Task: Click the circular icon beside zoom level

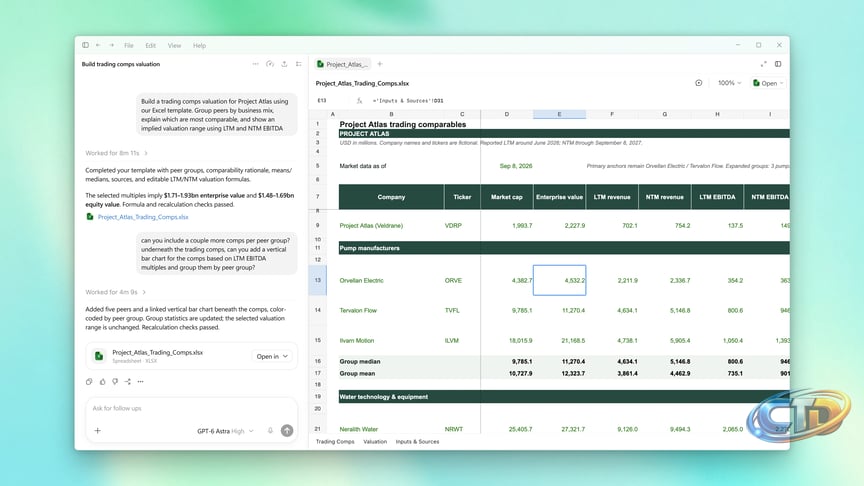Action: pos(699,83)
